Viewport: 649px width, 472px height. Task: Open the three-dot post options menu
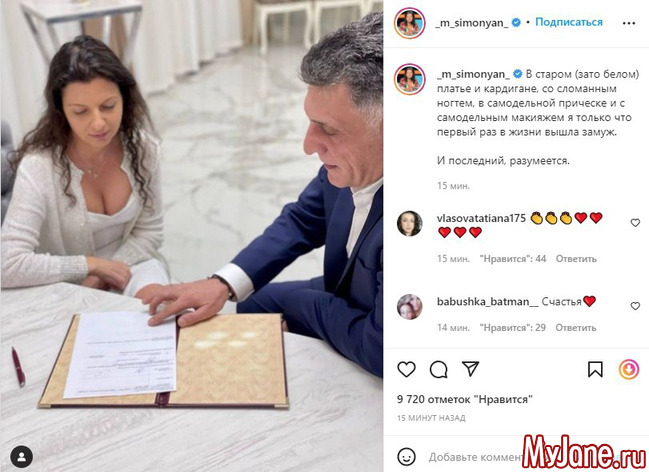[x=629, y=23]
